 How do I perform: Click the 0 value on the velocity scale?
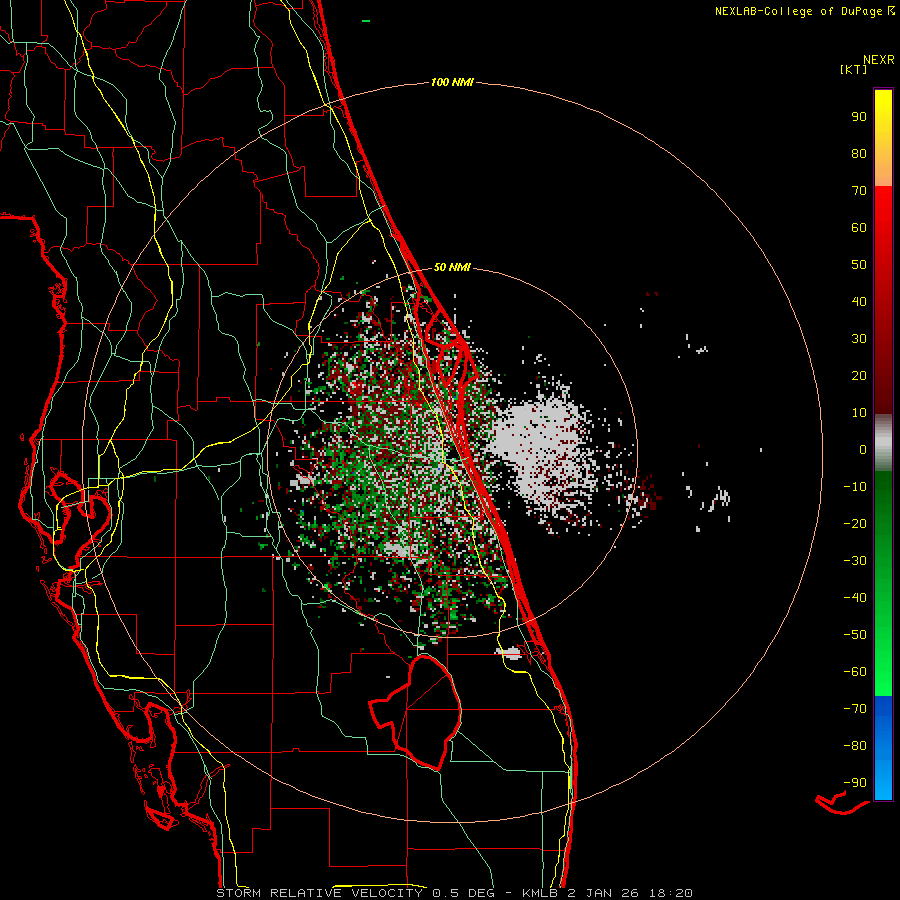[x=863, y=450]
